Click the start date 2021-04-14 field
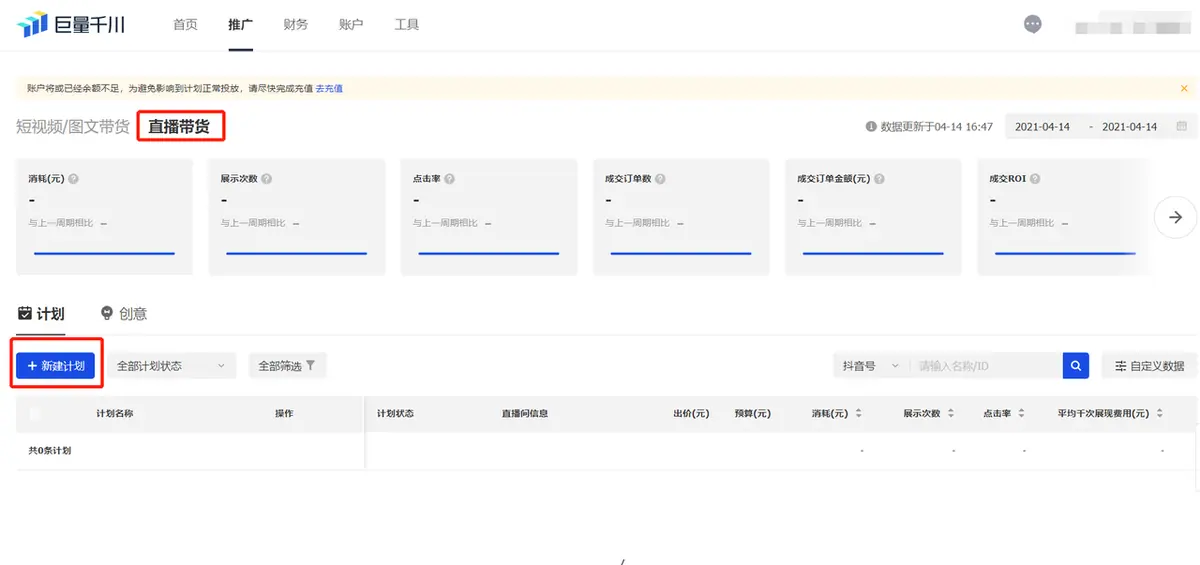 click(x=1042, y=127)
